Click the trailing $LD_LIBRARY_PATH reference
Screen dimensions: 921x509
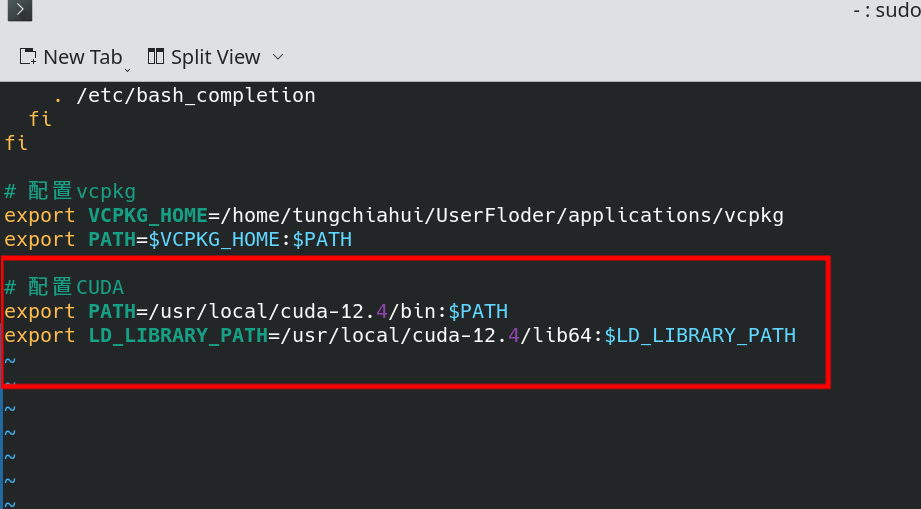[700, 335]
